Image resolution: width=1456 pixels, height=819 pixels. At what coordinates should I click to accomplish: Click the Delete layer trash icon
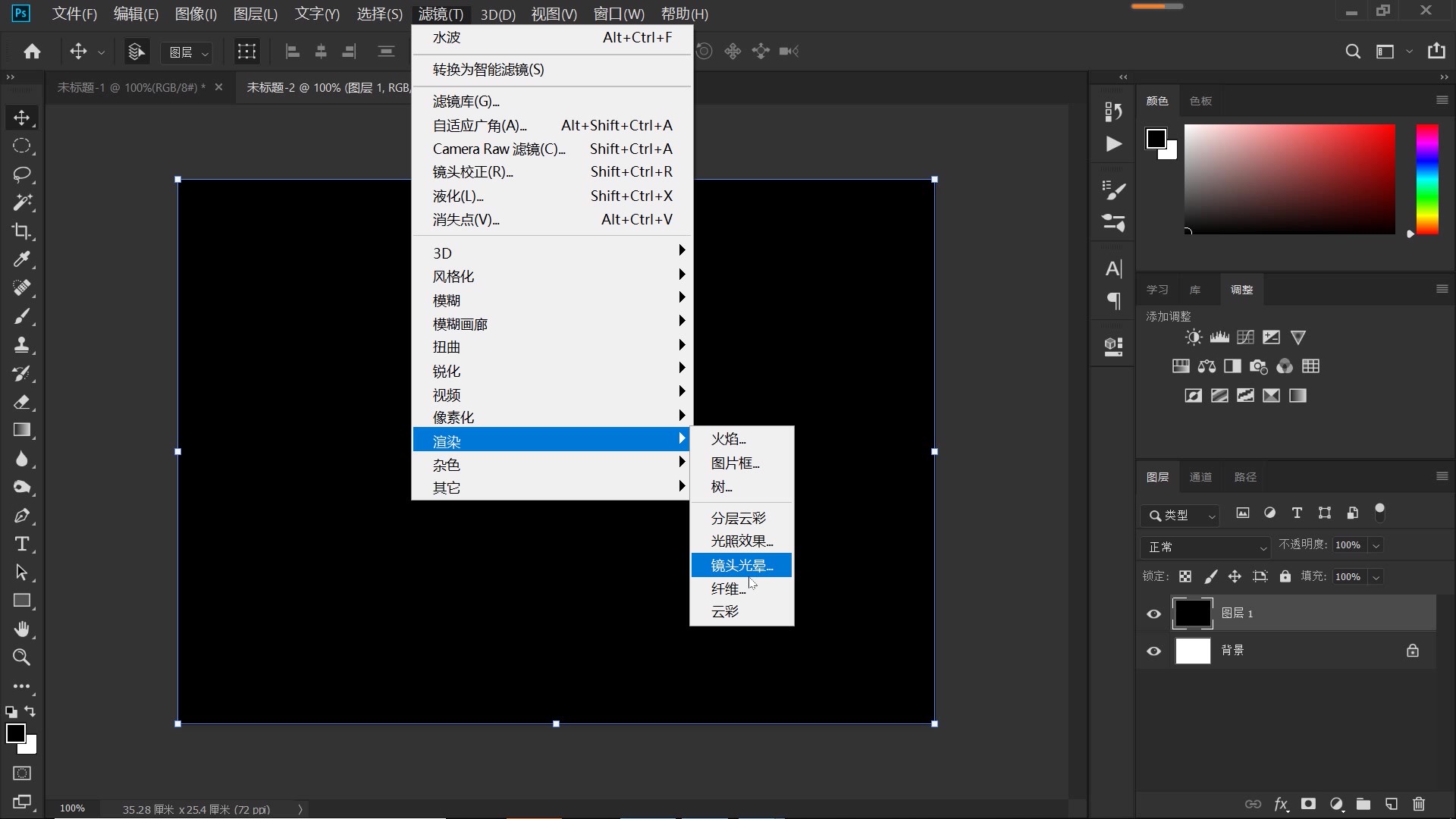[x=1419, y=804]
